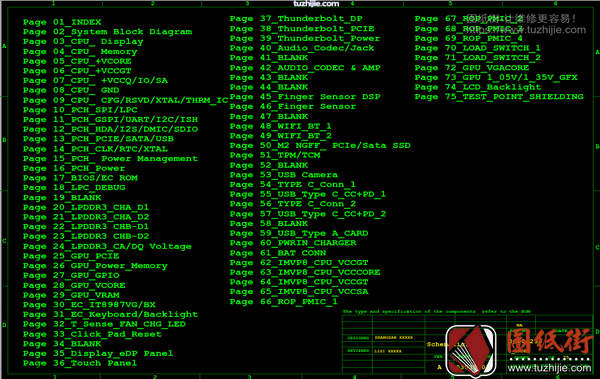Open Page 60_PWRIN_CHARGER entry

coord(293,243)
